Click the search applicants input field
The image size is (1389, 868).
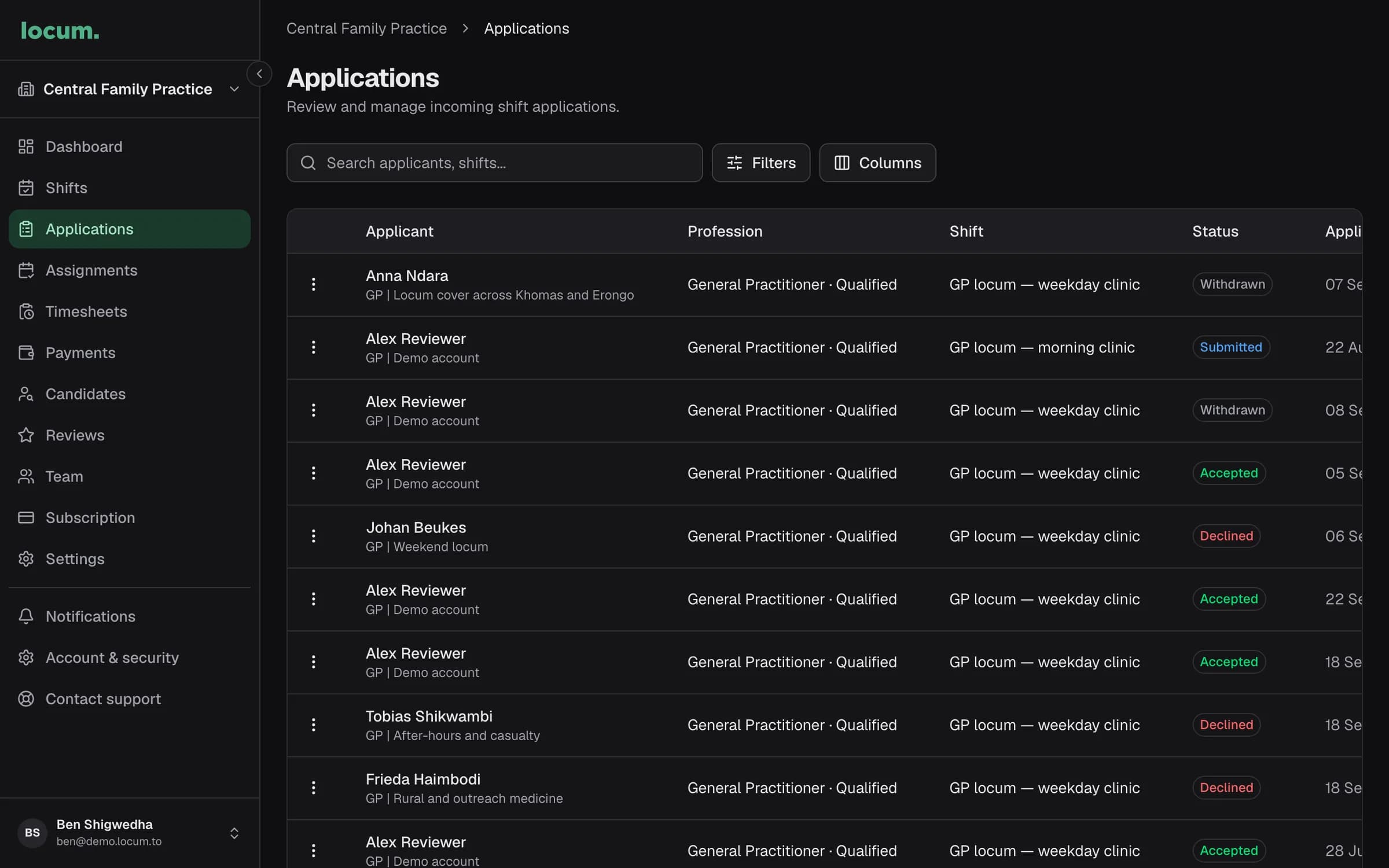(494, 163)
